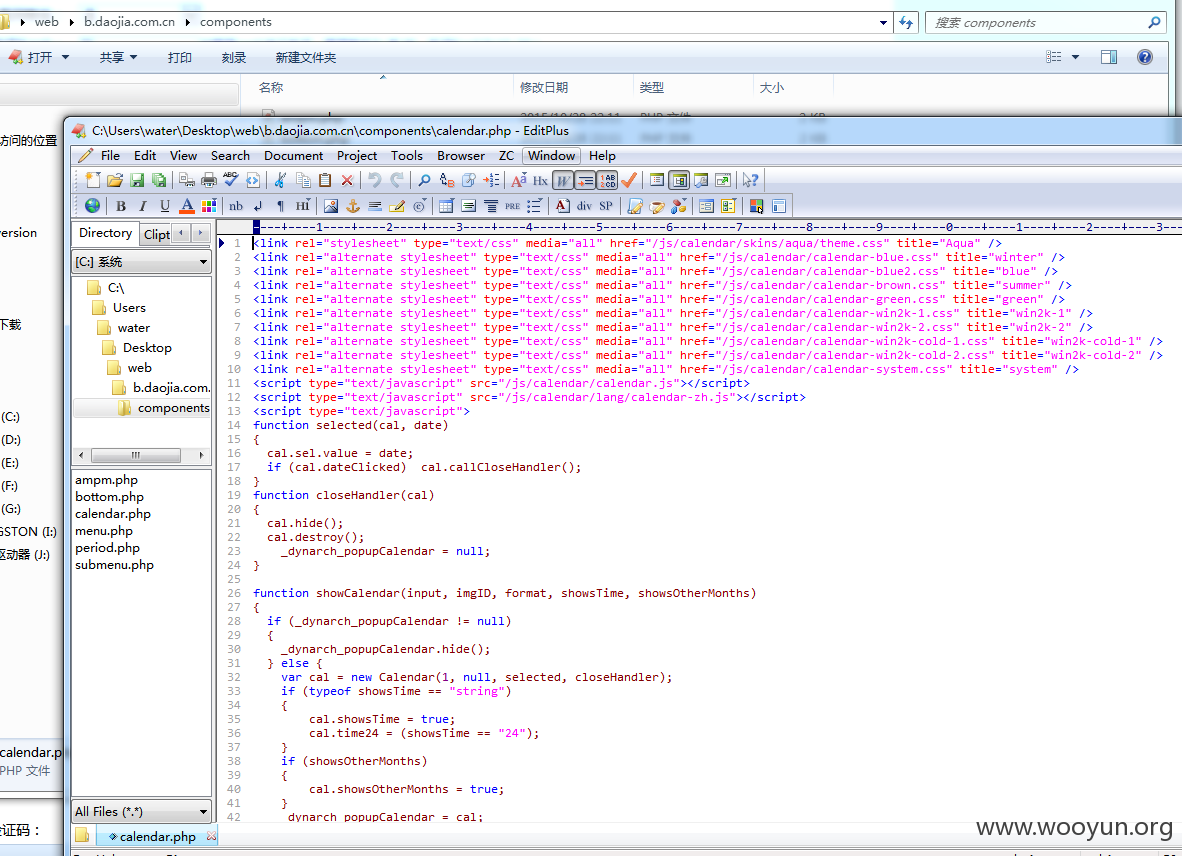The width and height of the screenshot is (1182, 856).
Task: Open the All Files (*.*) filter dropdown
Action: (x=141, y=812)
